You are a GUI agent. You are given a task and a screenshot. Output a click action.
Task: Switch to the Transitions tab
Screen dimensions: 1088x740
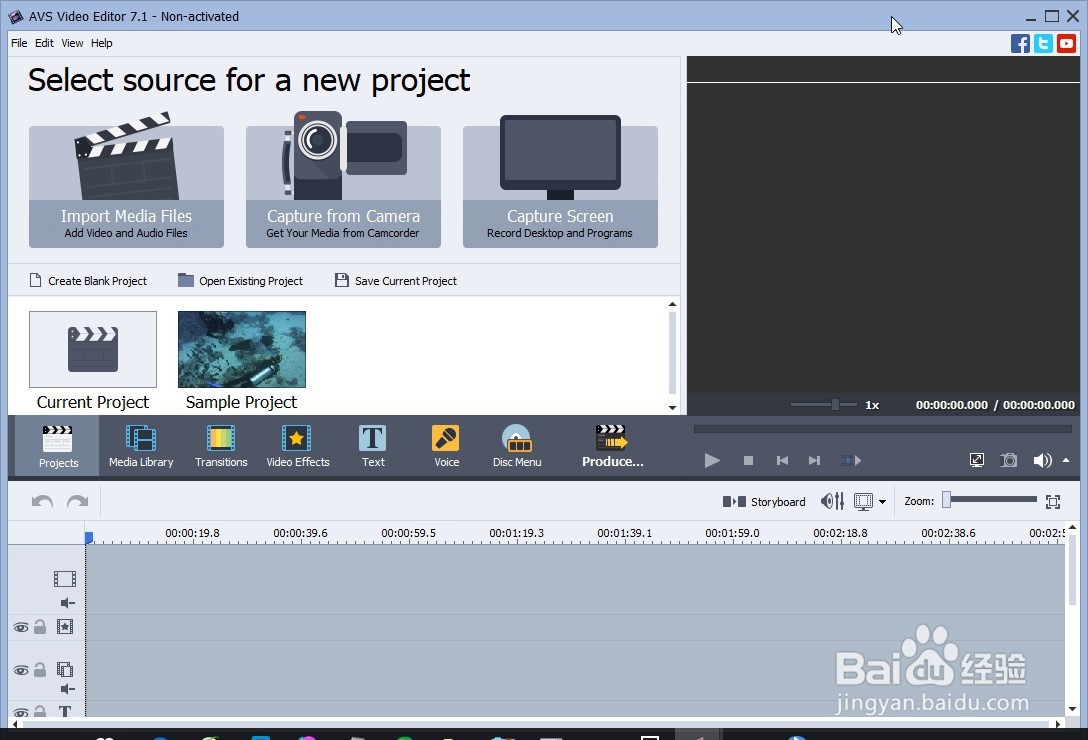221,446
